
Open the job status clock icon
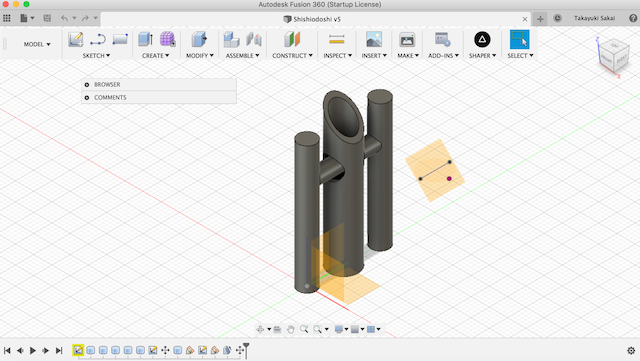557,18
